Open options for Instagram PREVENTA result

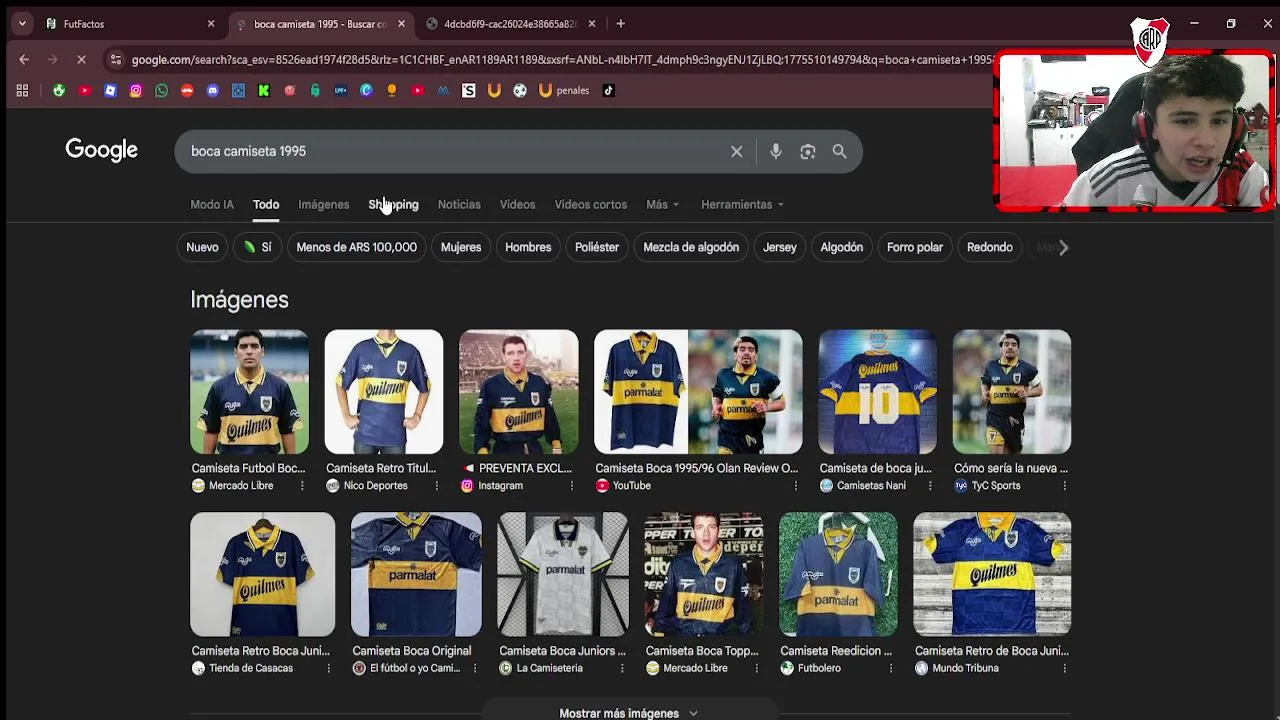[x=572, y=486]
